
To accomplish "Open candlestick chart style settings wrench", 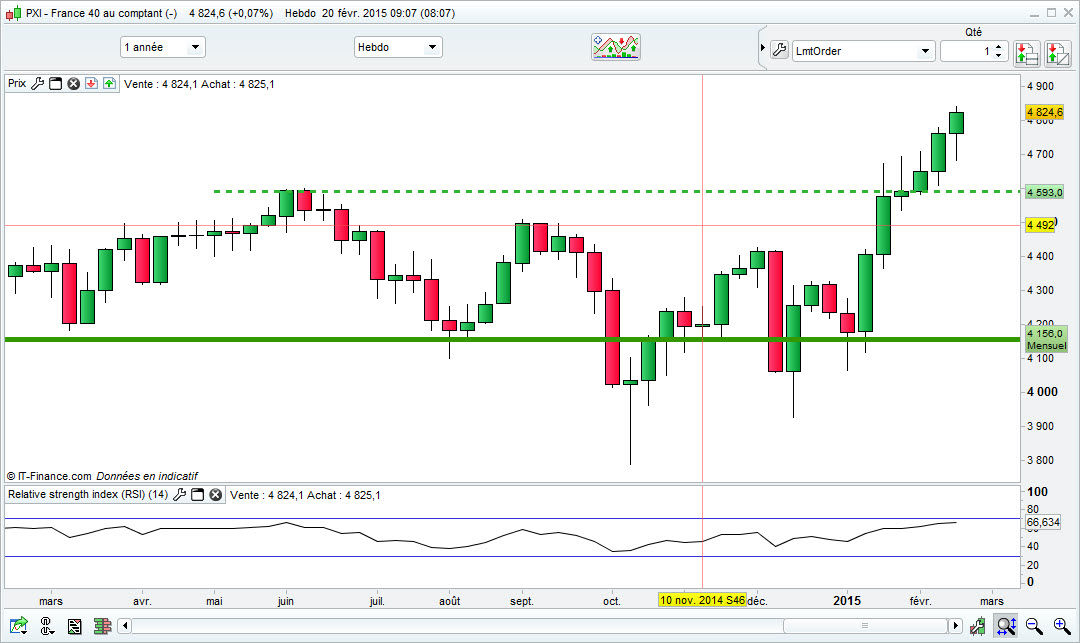I will tap(977, 626).
